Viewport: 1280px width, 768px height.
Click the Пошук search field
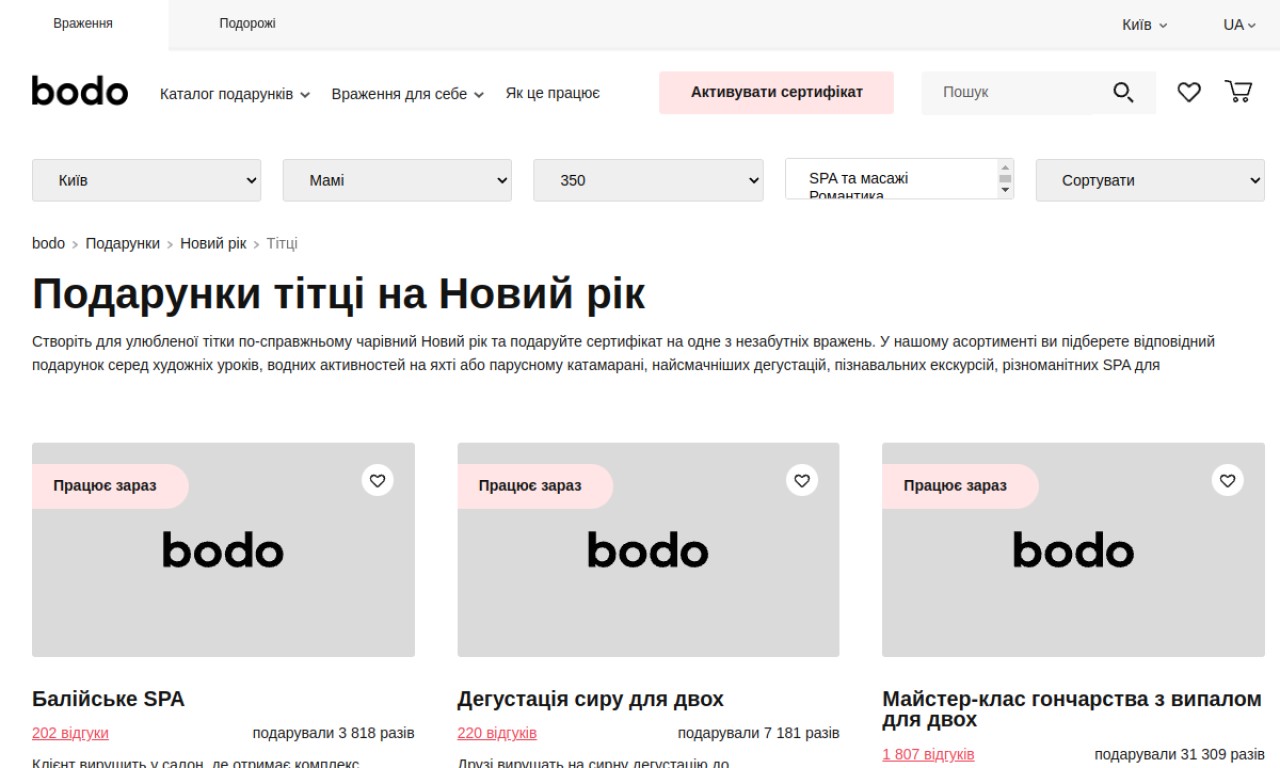click(1007, 92)
